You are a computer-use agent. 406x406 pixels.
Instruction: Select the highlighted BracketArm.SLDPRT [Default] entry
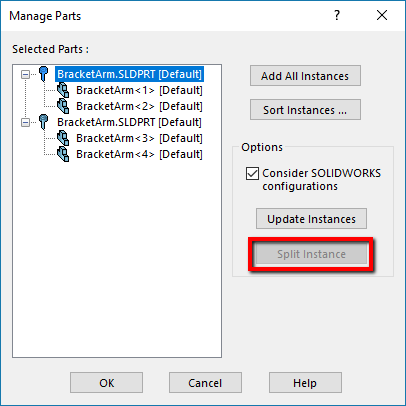pos(129,74)
